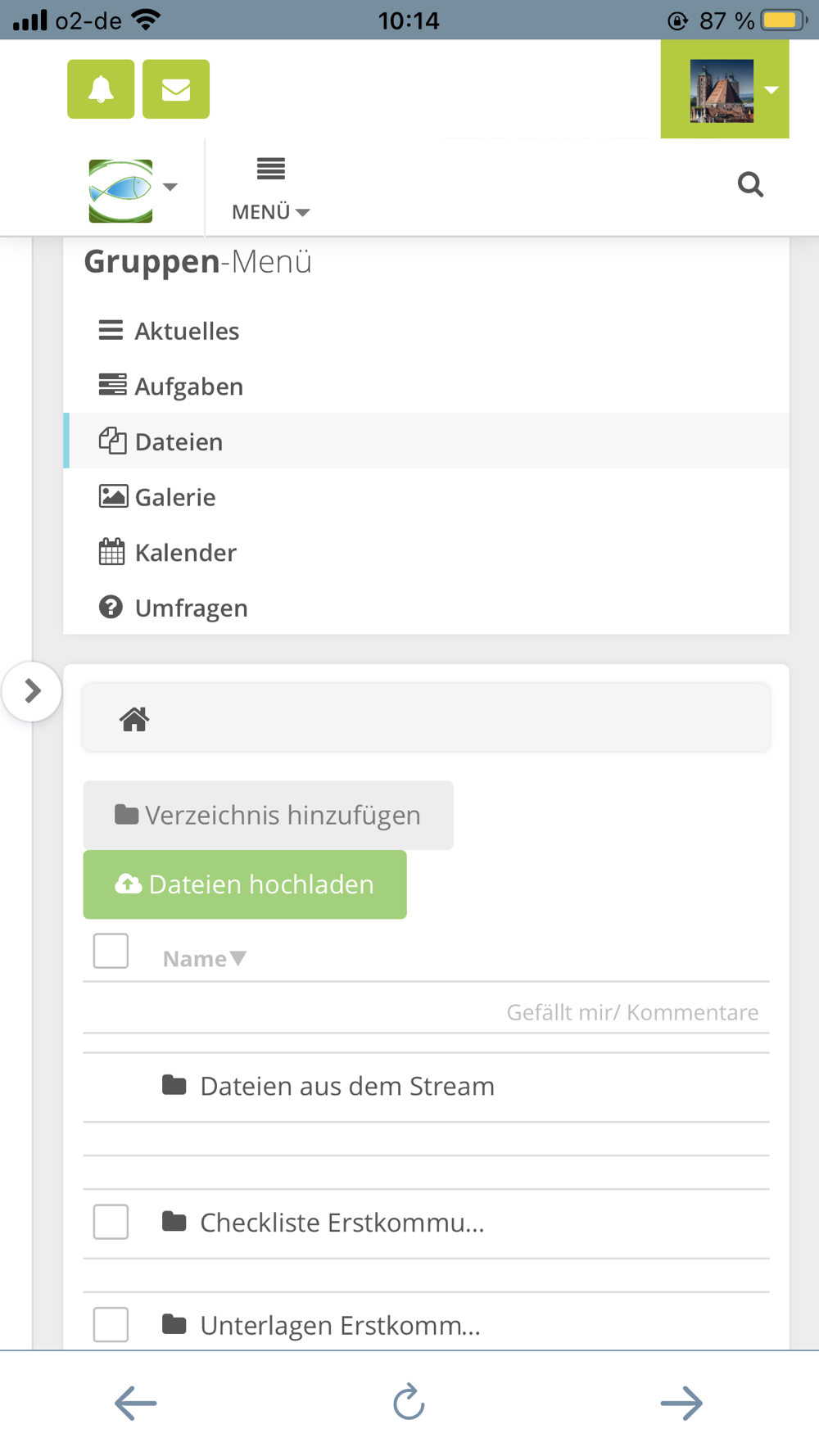Click the fish logo icon
The image size is (819, 1456).
[x=121, y=190]
